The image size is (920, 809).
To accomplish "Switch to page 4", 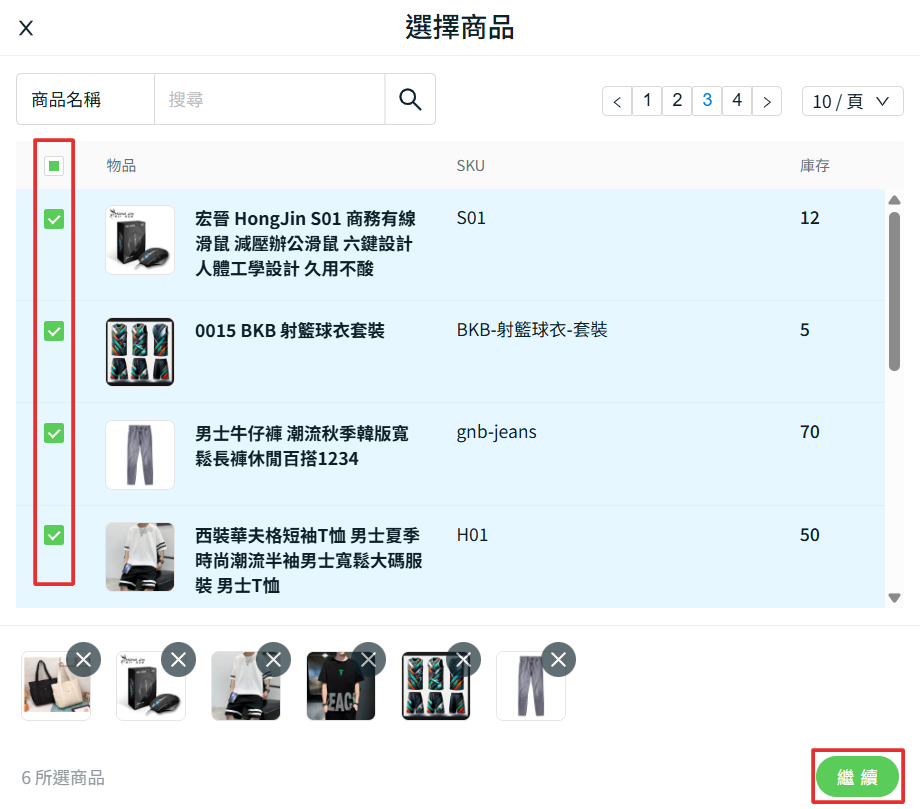I will [737, 100].
